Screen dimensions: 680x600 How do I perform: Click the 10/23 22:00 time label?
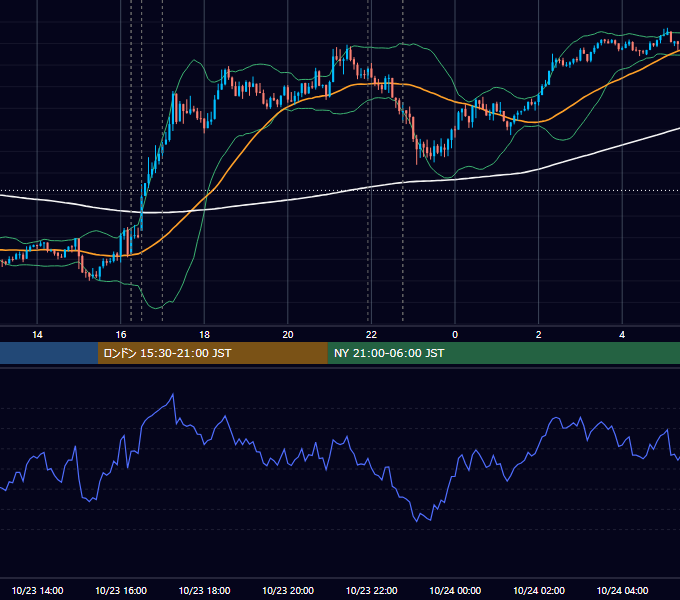point(372,590)
